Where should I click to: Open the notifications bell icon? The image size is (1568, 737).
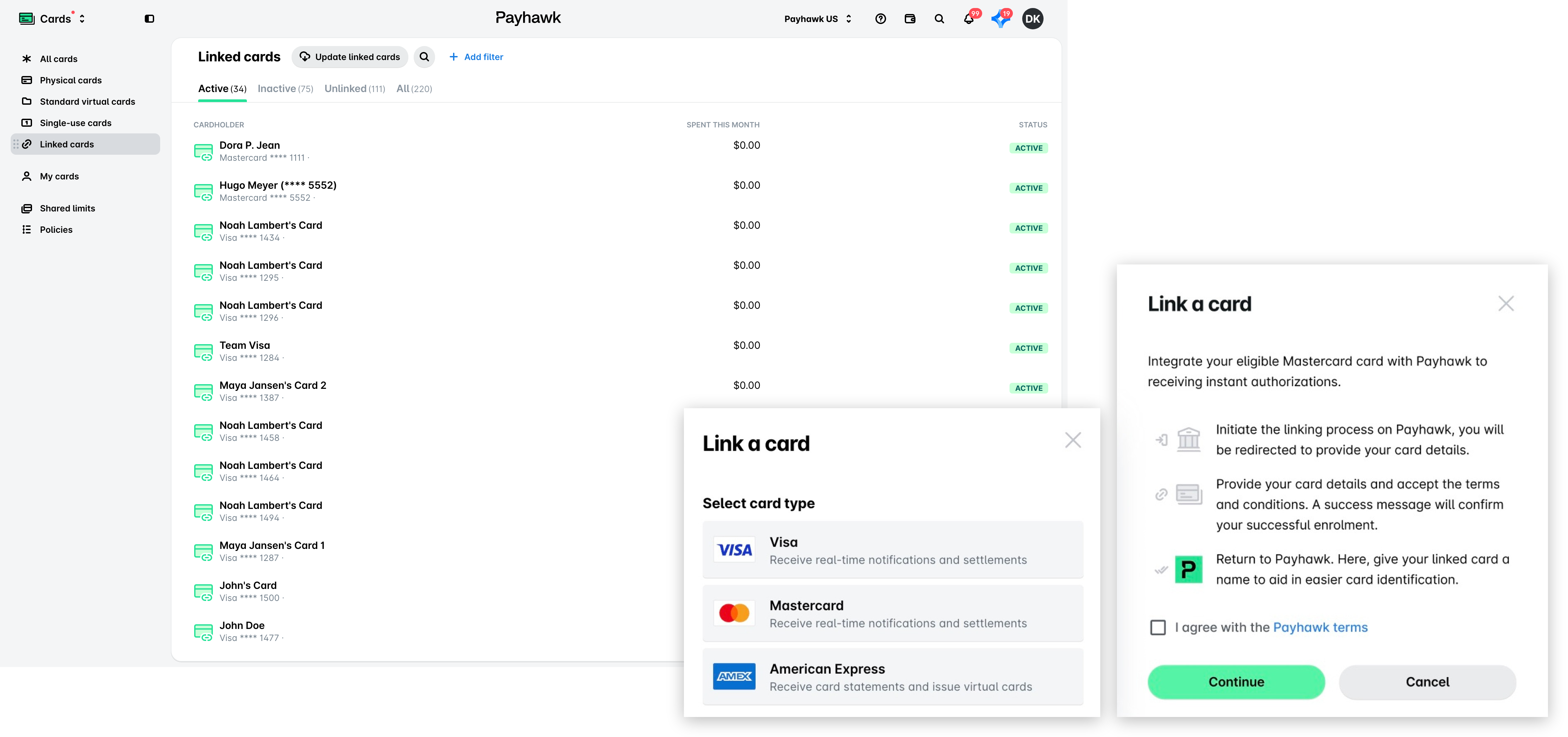point(968,19)
